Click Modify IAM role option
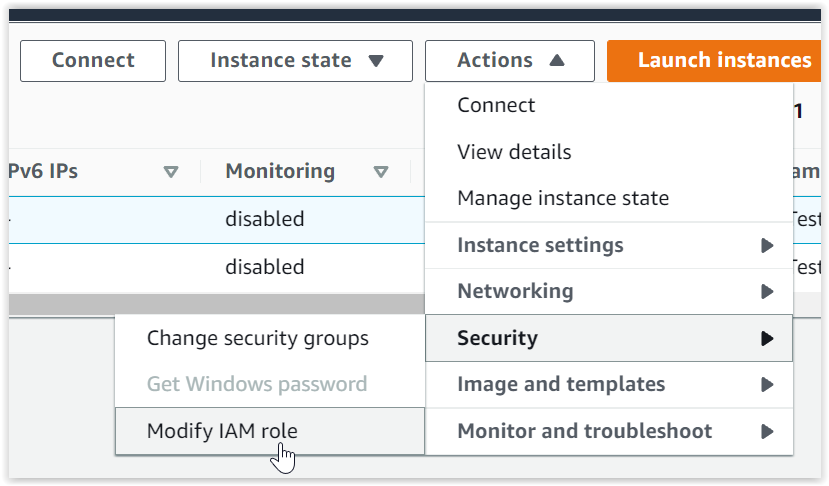The height and width of the screenshot is (486, 829). (x=222, y=431)
